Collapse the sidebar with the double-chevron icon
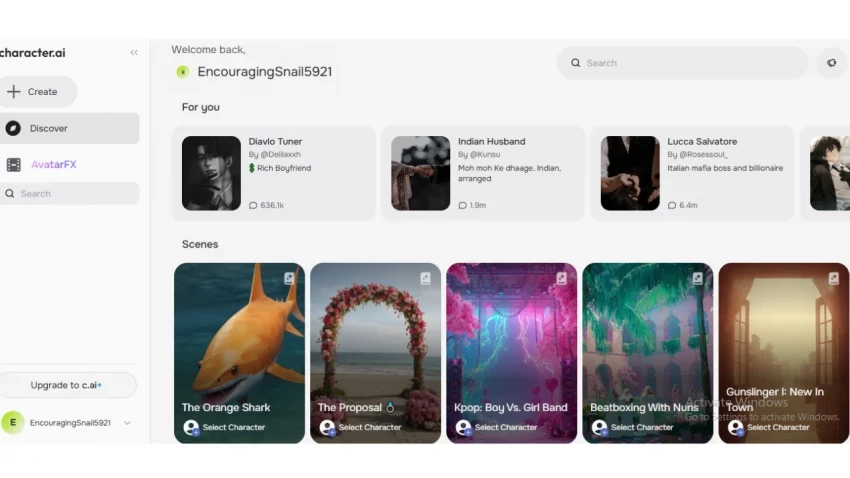The image size is (850, 478). click(134, 53)
